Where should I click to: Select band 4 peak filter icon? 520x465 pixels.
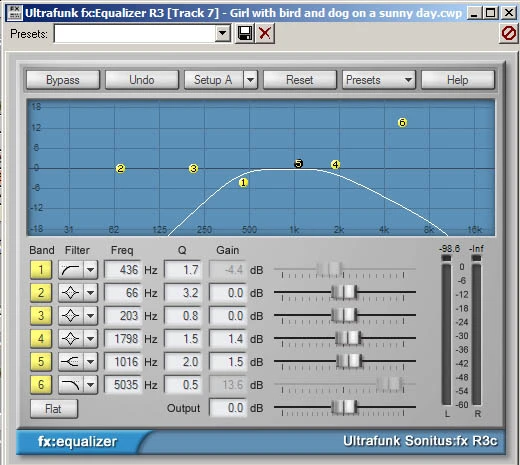pos(71,339)
